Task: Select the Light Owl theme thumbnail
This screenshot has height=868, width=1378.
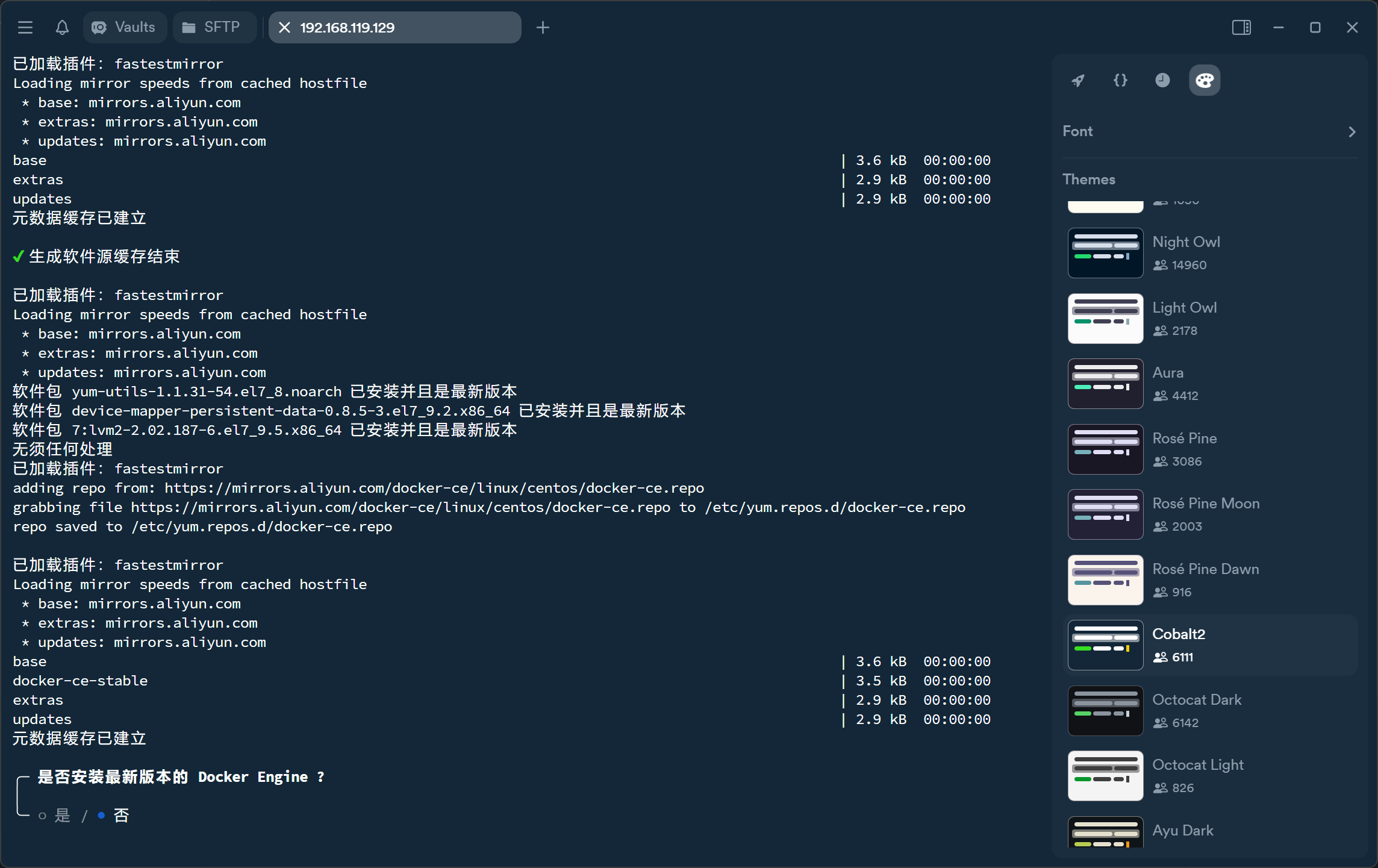Action: coord(1105,319)
